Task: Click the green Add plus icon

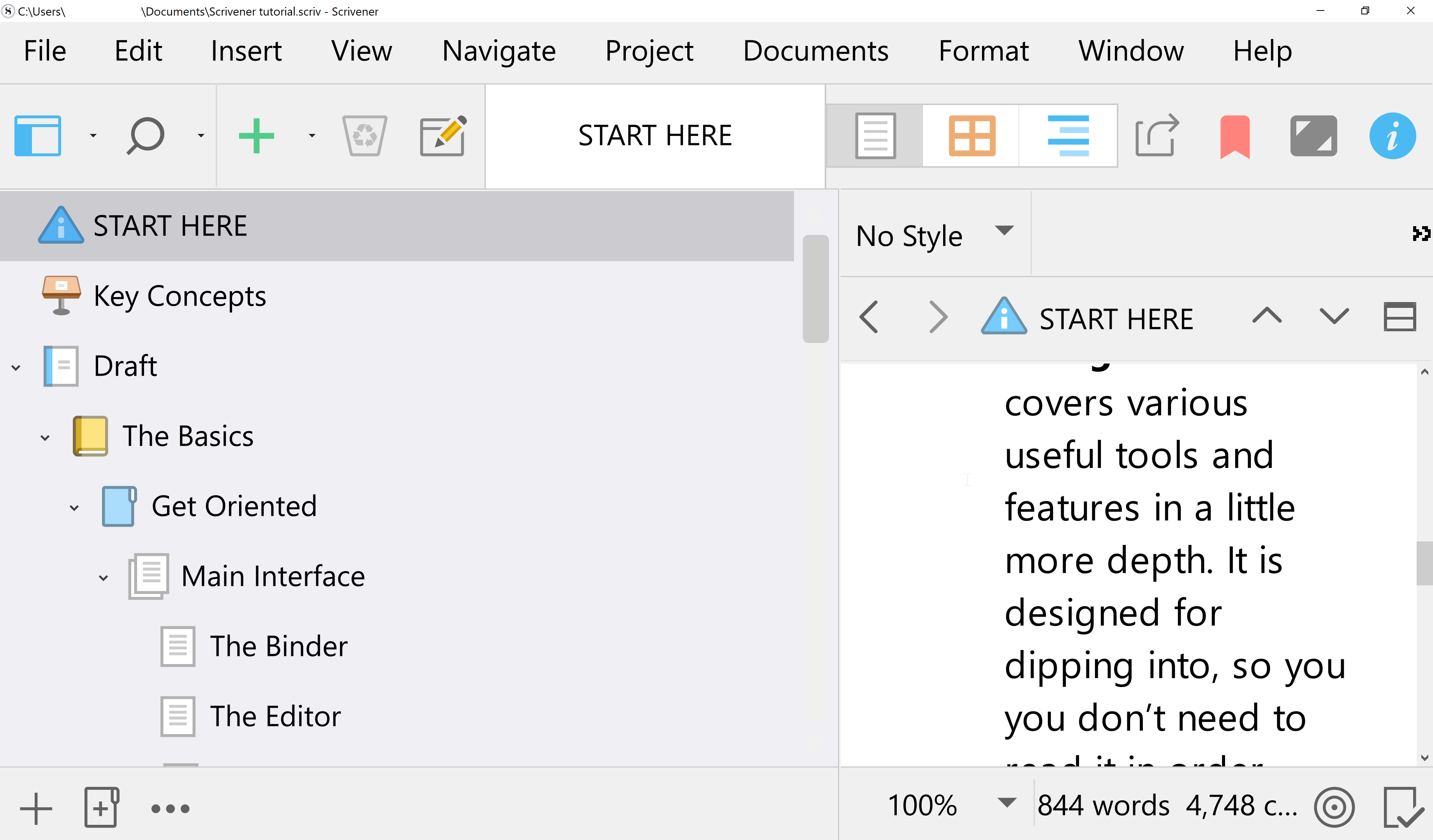Action: coord(257,135)
